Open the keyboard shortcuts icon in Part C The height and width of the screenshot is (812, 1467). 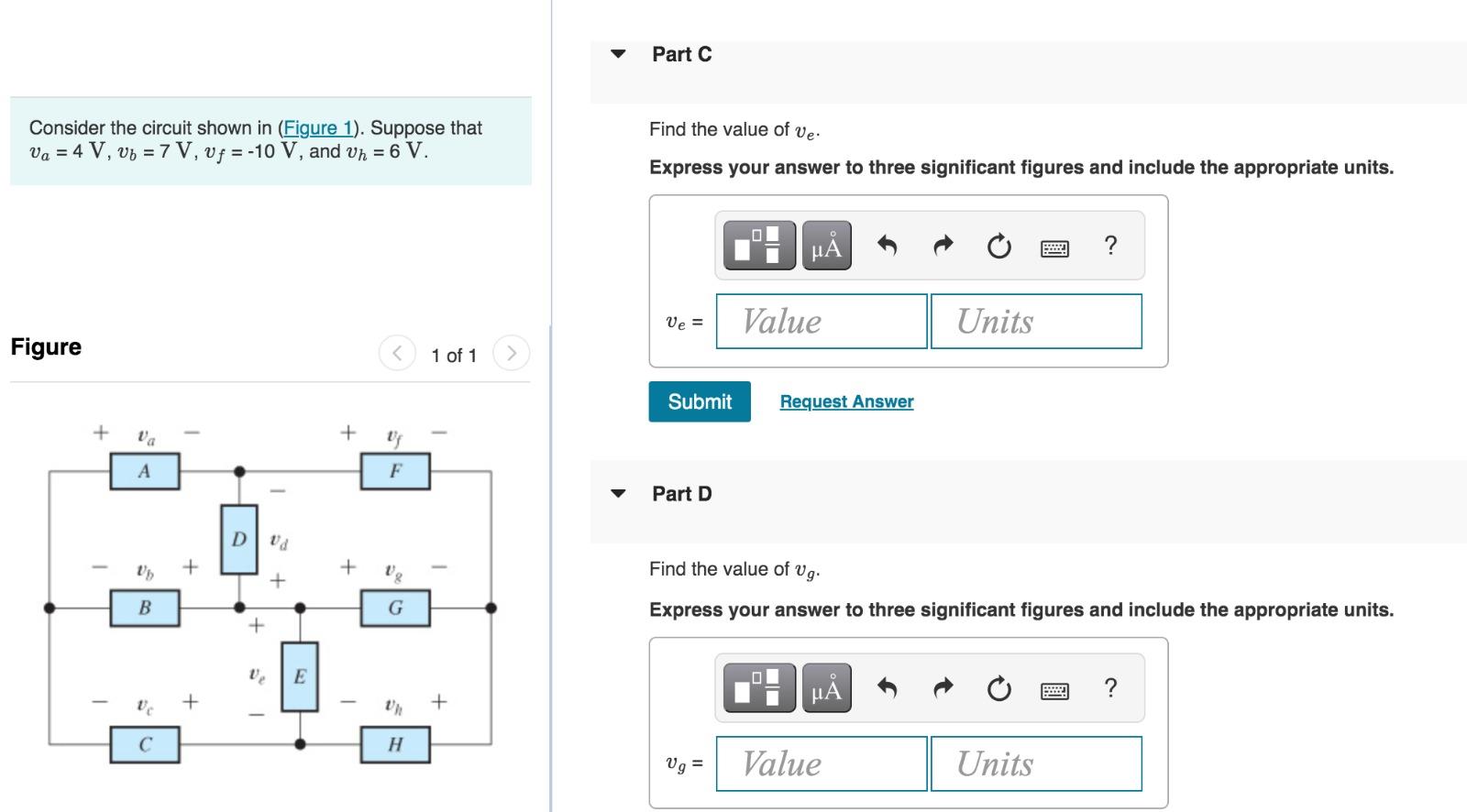tap(1053, 247)
